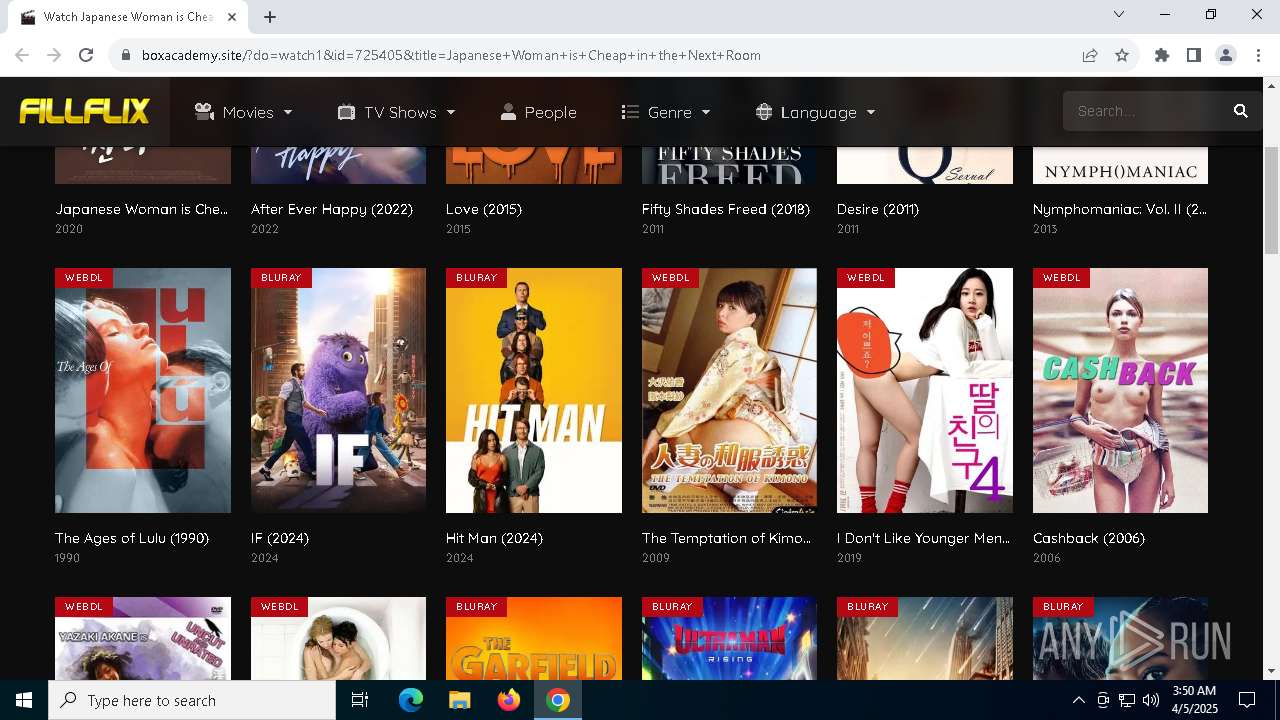Screen dimensions: 1280x720
Task: Close the Watch Japanese Woman tab
Action: (233, 17)
